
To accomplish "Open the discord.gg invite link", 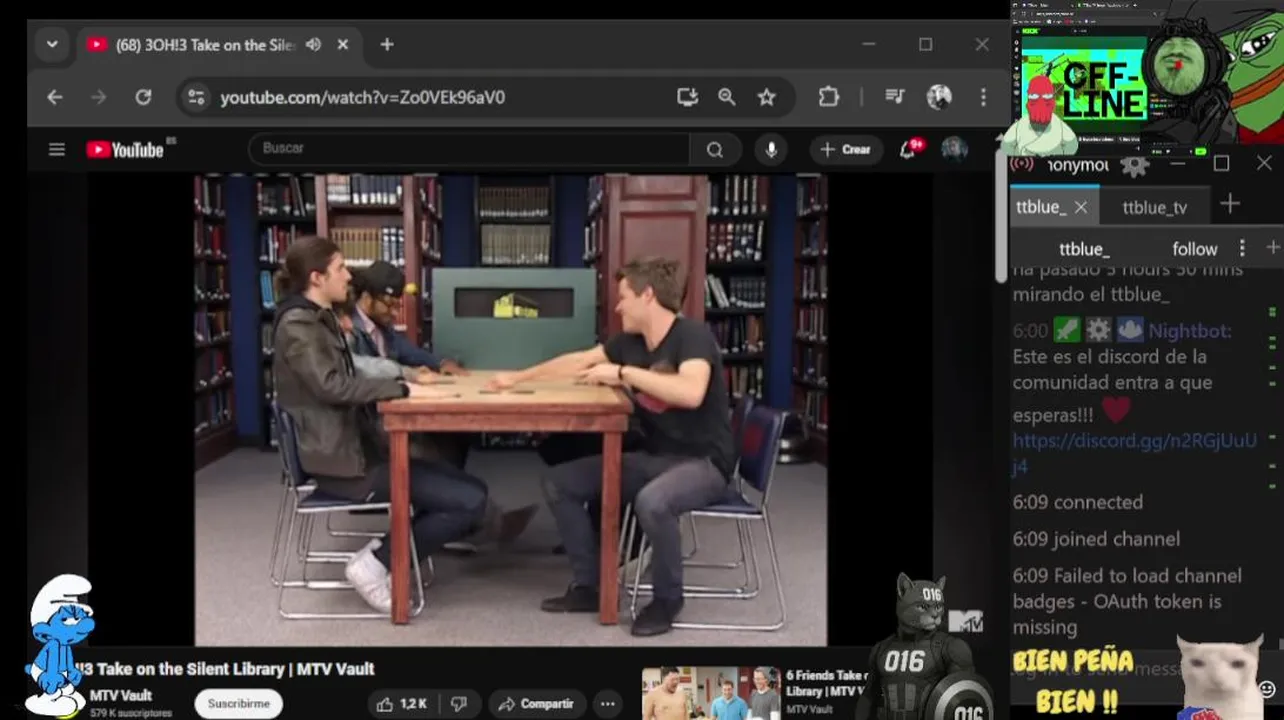I will [x=1134, y=453].
